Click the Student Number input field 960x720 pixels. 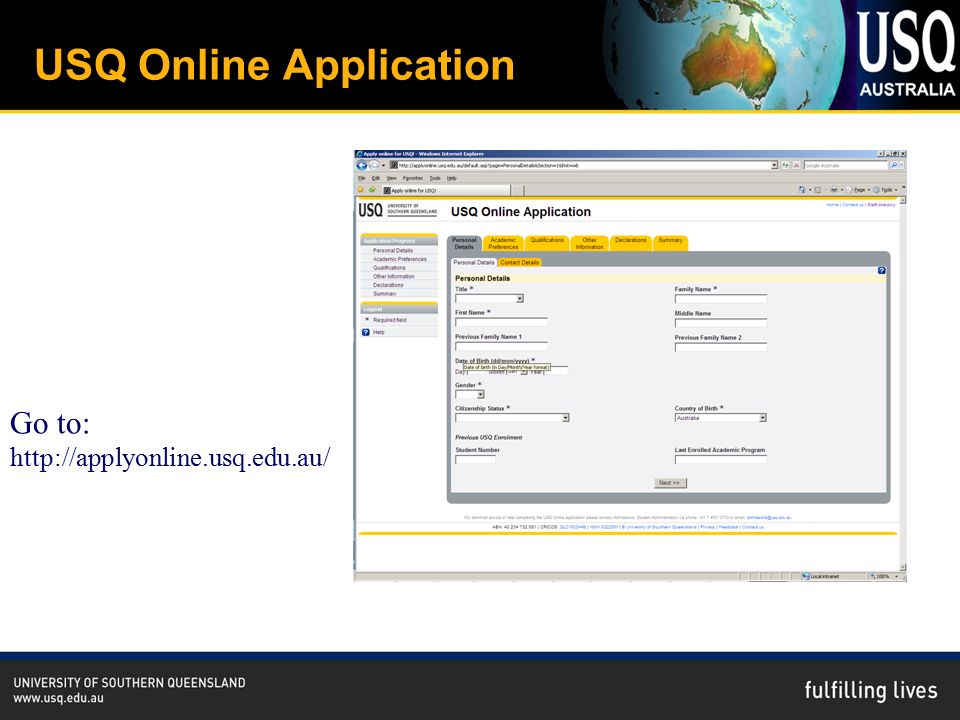[475, 459]
